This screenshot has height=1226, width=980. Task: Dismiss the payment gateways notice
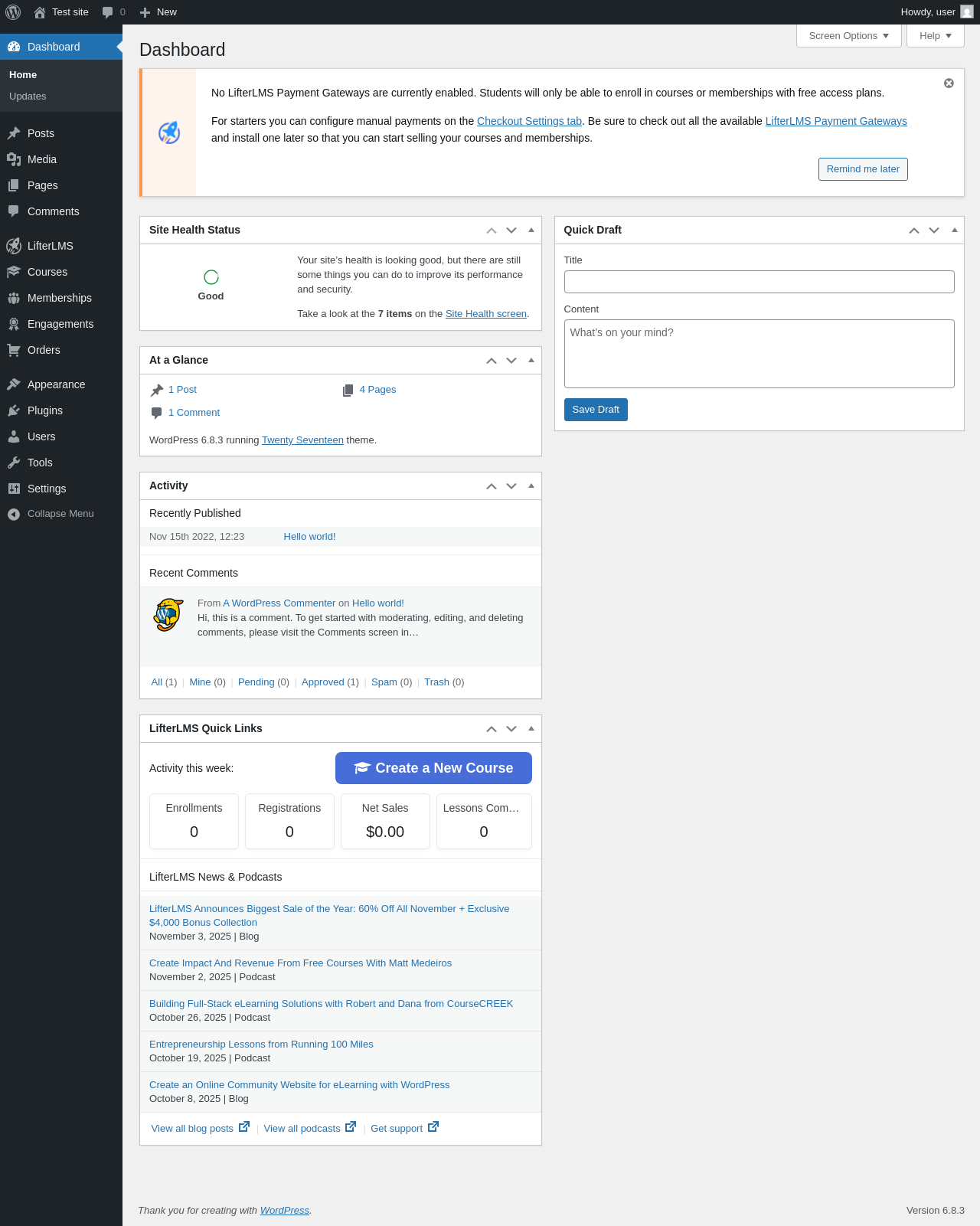[949, 83]
